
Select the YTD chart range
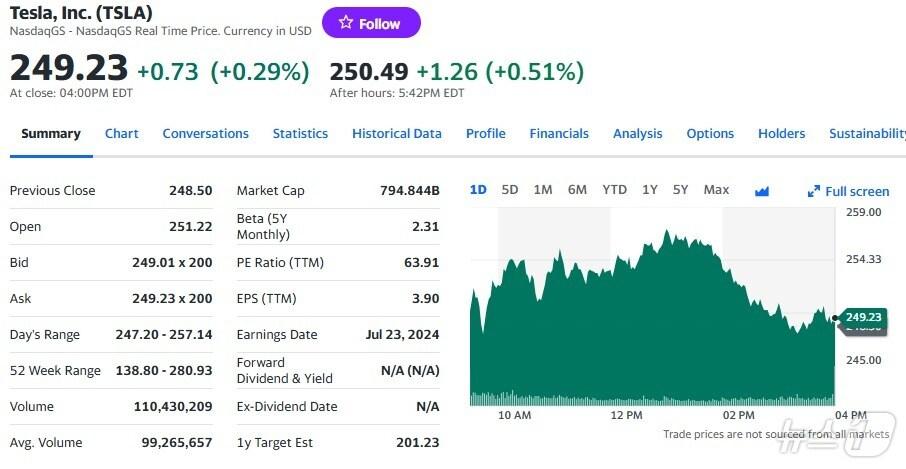(x=614, y=190)
